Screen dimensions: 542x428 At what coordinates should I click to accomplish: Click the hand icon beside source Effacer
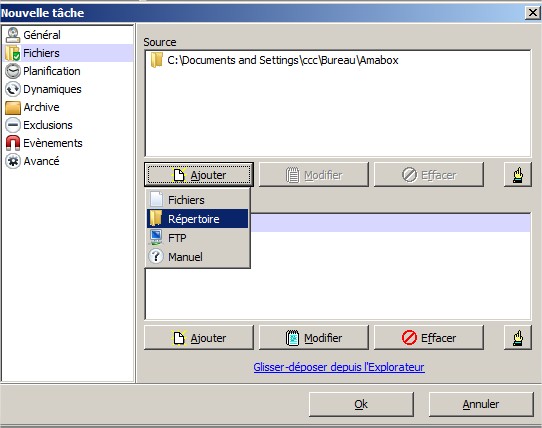517,175
